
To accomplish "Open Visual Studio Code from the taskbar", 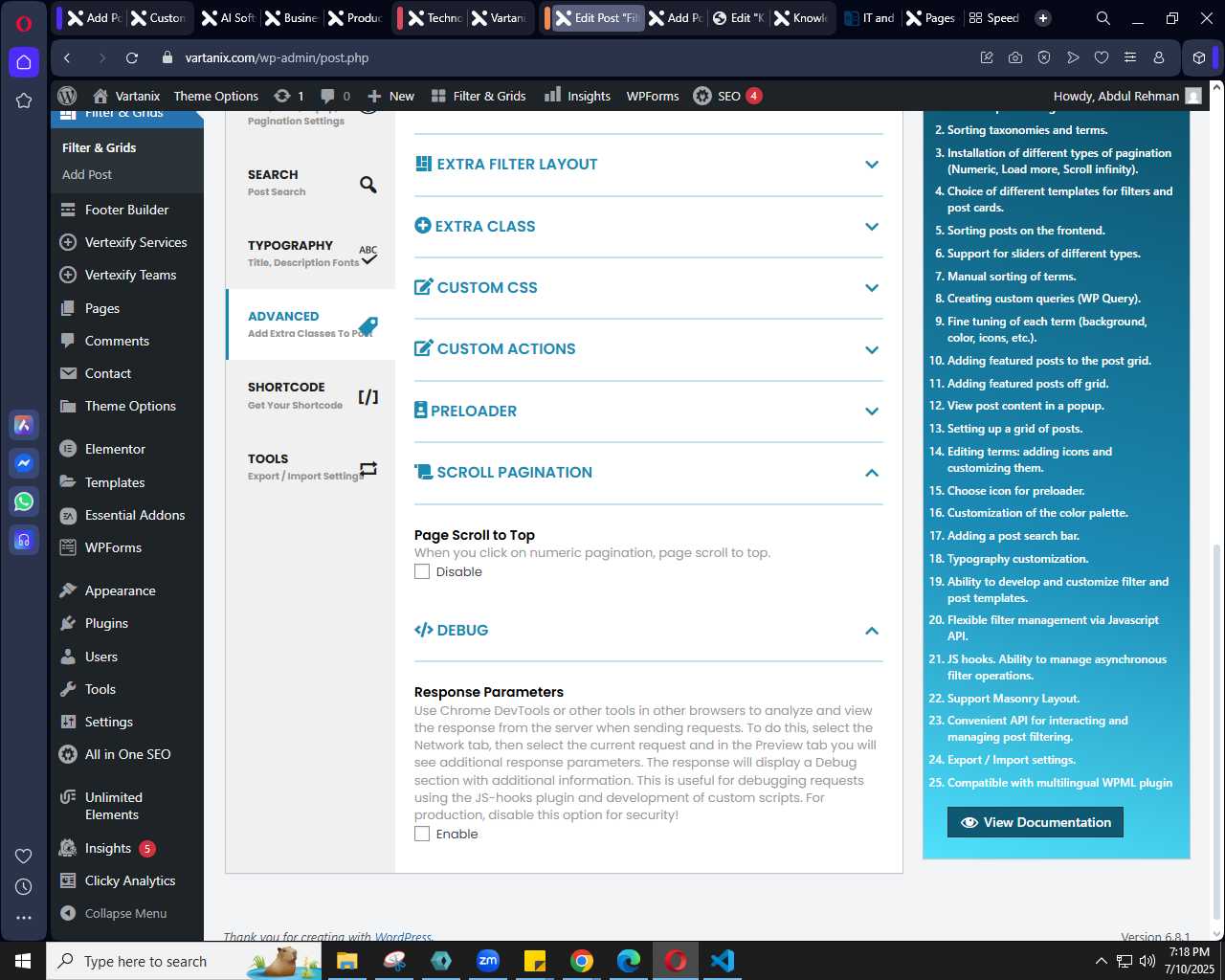I will (x=723, y=961).
